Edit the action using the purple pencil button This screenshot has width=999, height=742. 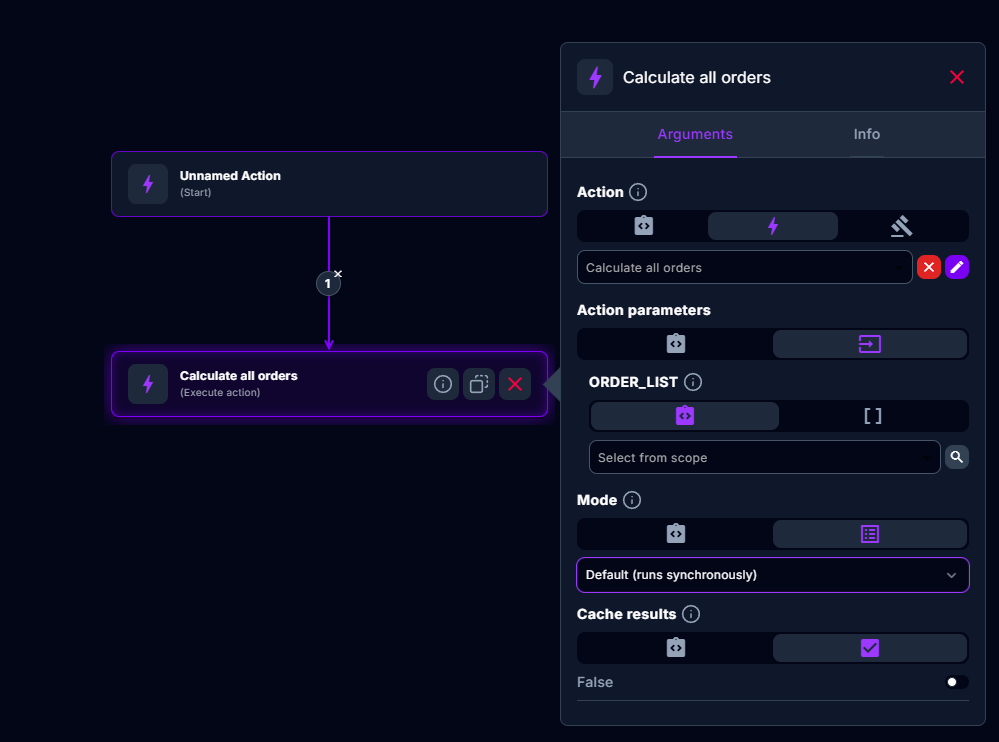957,267
